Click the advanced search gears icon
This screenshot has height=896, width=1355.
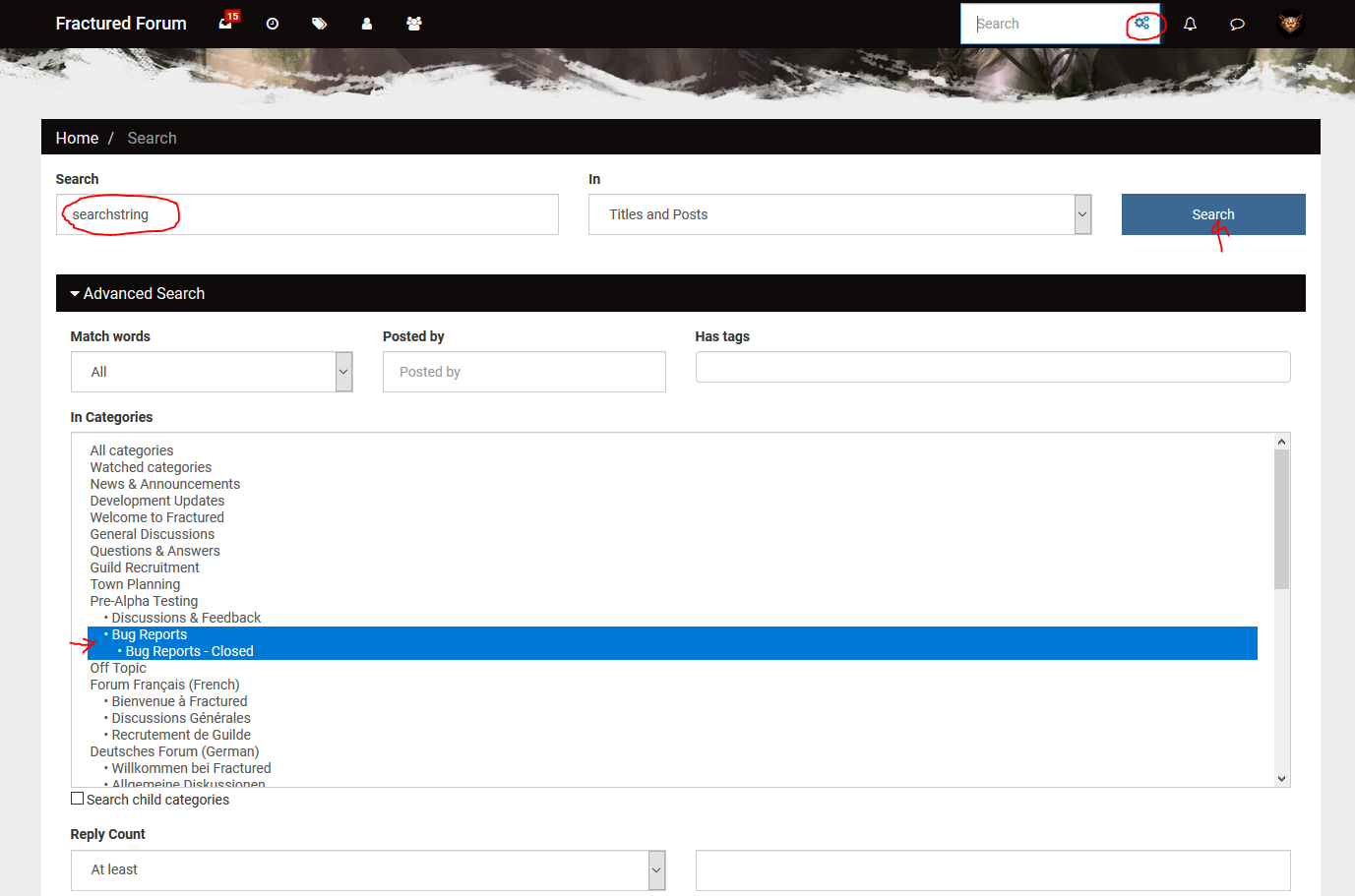pos(1142,23)
